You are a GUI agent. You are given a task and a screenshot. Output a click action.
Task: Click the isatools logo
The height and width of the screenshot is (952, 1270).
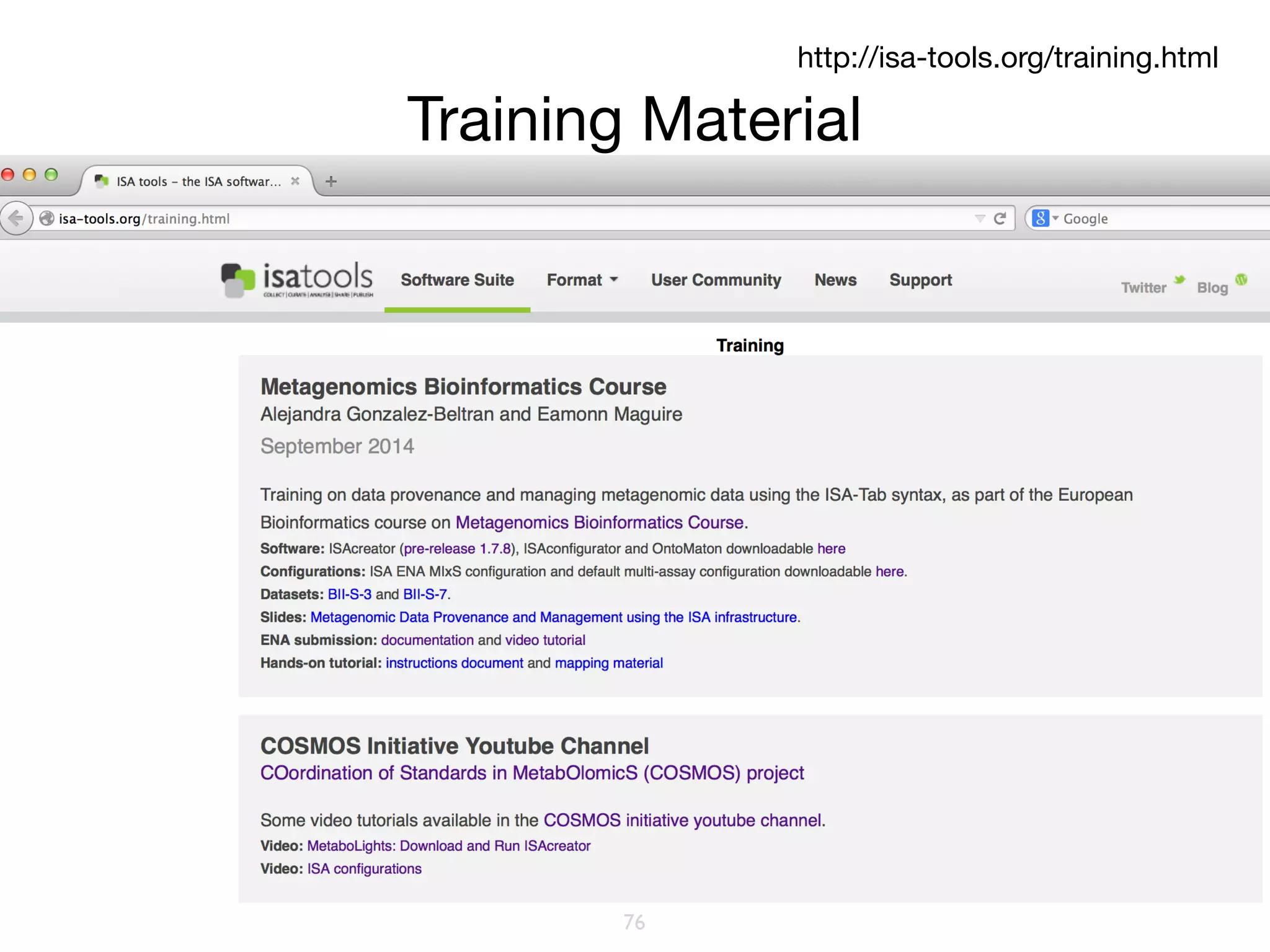tap(297, 280)
